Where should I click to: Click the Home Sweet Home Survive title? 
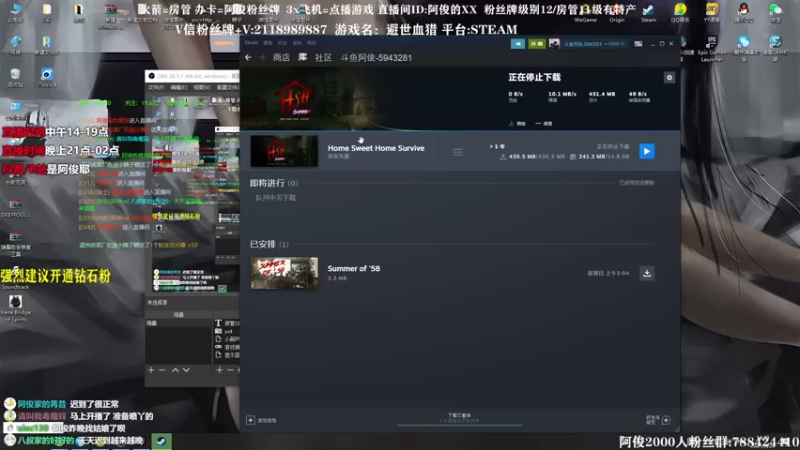tap(376, 148)
